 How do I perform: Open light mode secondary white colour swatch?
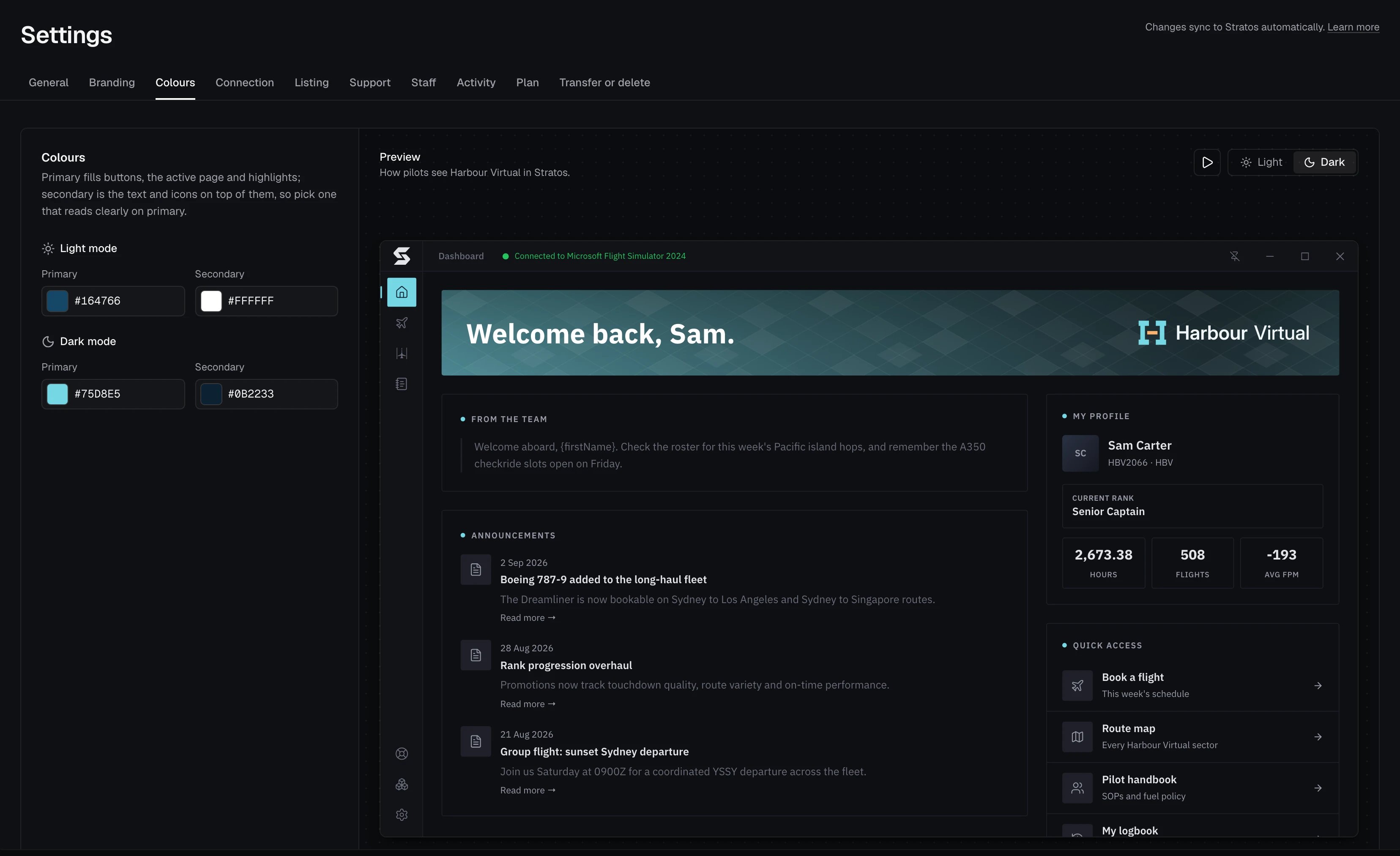click(x=211, y=301)
